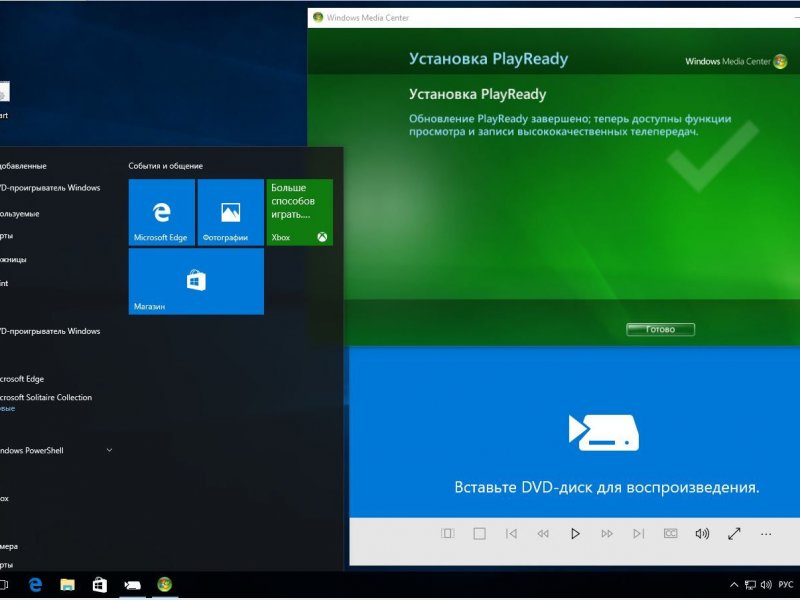This screenshot has width=800, height=600.
Task: Open first DVD-проигрыватель Windows entry in Start menu
Action: [x=50, y=188]
